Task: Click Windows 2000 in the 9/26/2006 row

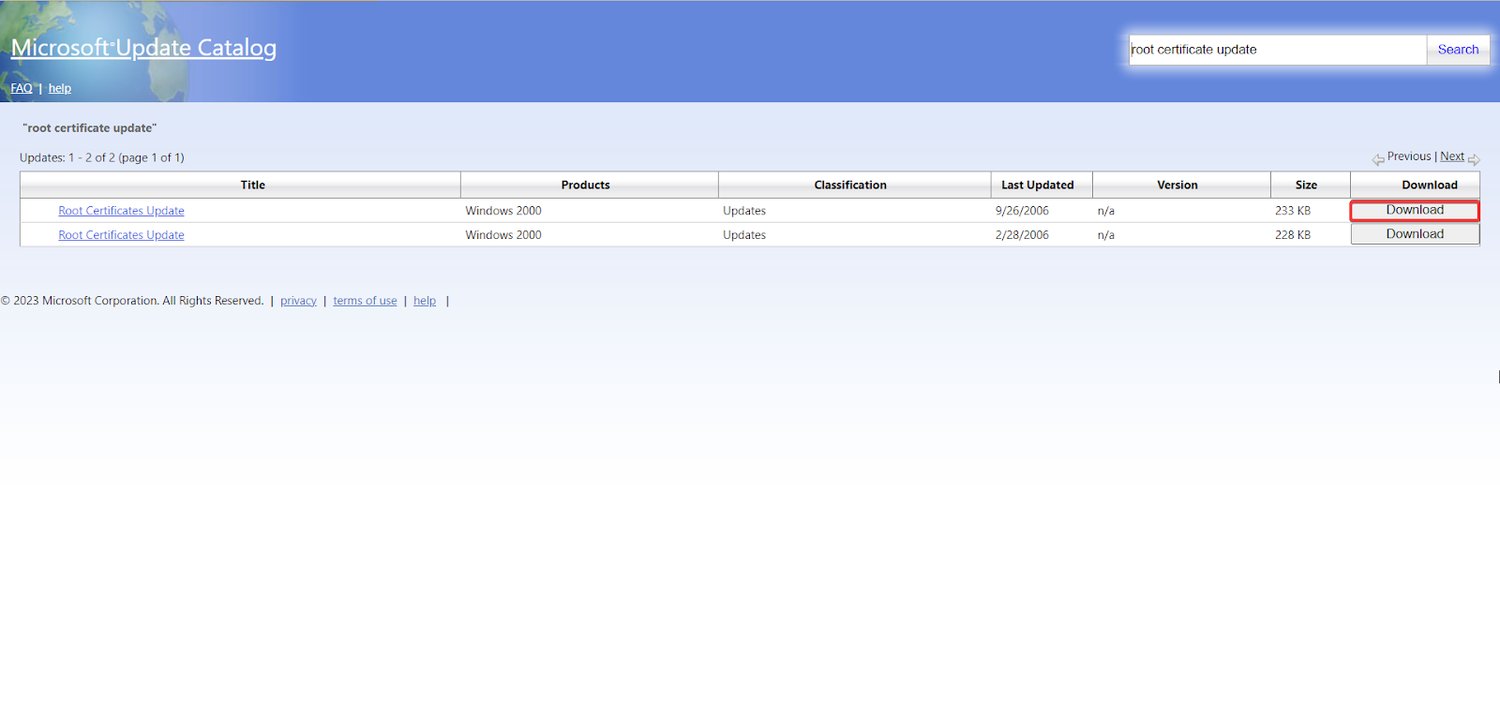Action: pos(503,211)
